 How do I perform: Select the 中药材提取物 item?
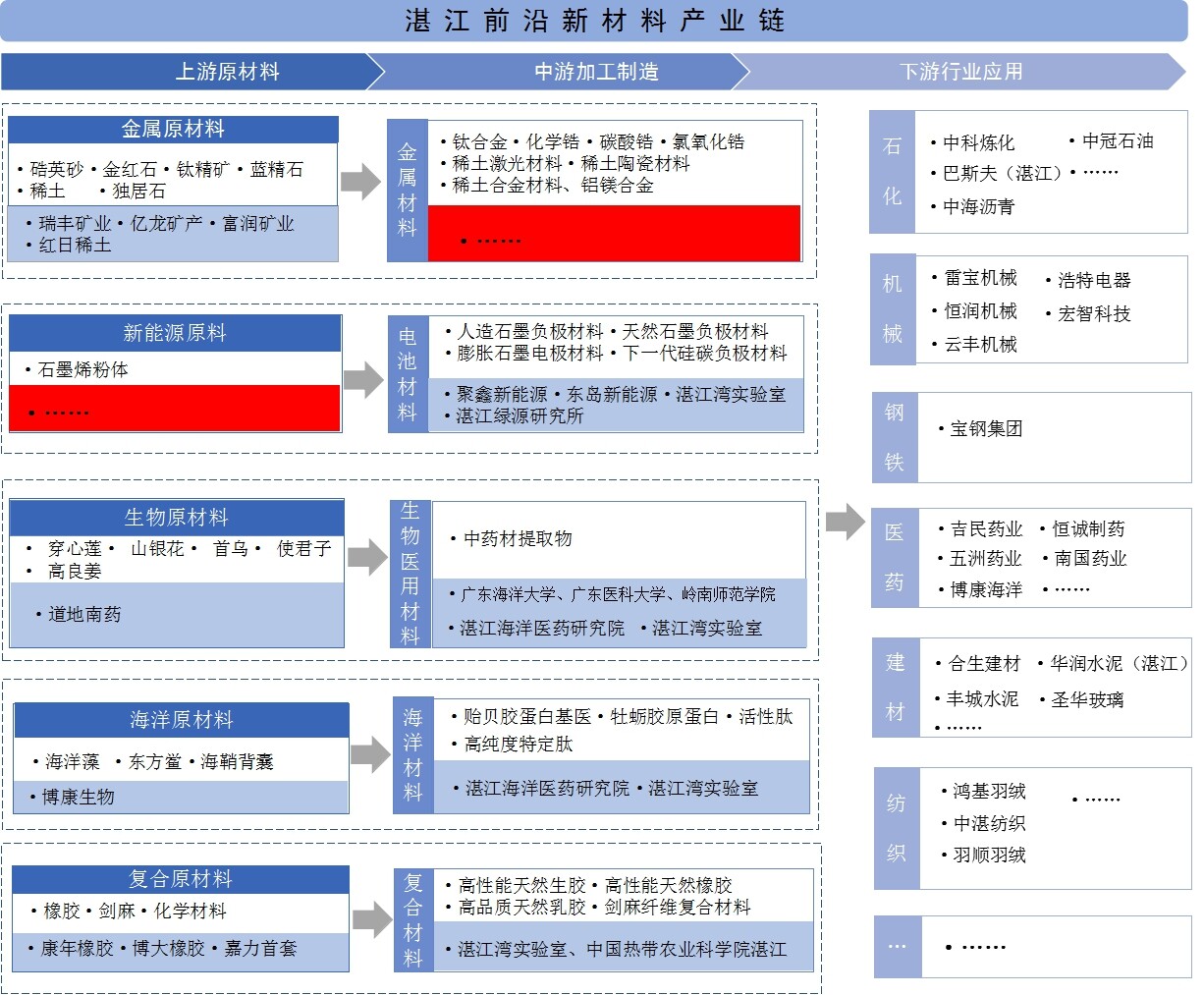[x=518, y=538]
